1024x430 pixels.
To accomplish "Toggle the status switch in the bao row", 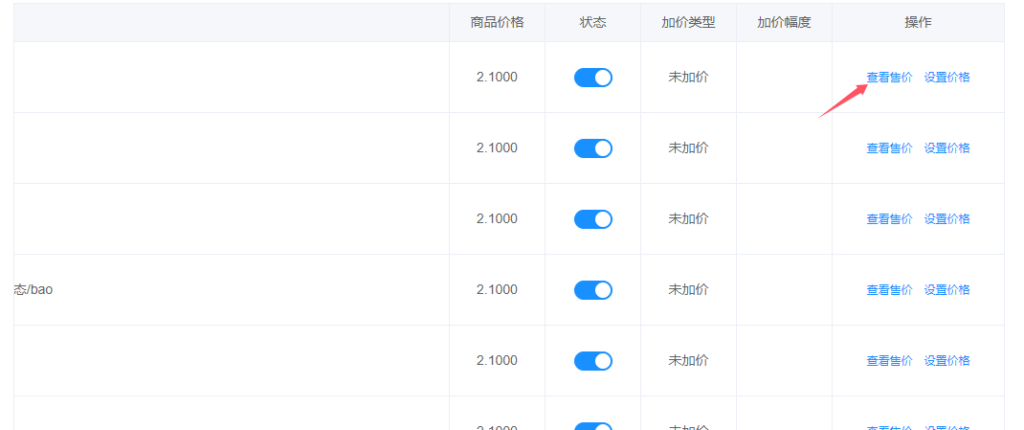I will [593, 289].
